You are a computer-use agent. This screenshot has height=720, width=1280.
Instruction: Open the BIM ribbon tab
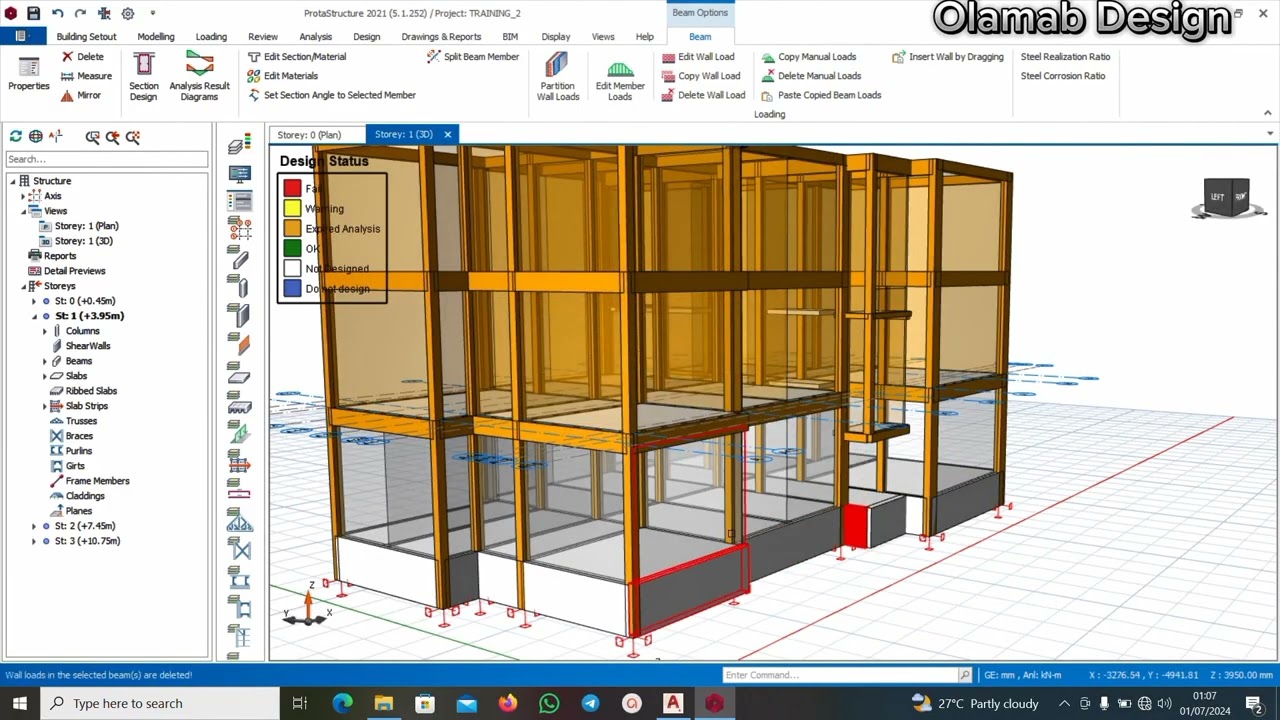(x=510, y=36)
